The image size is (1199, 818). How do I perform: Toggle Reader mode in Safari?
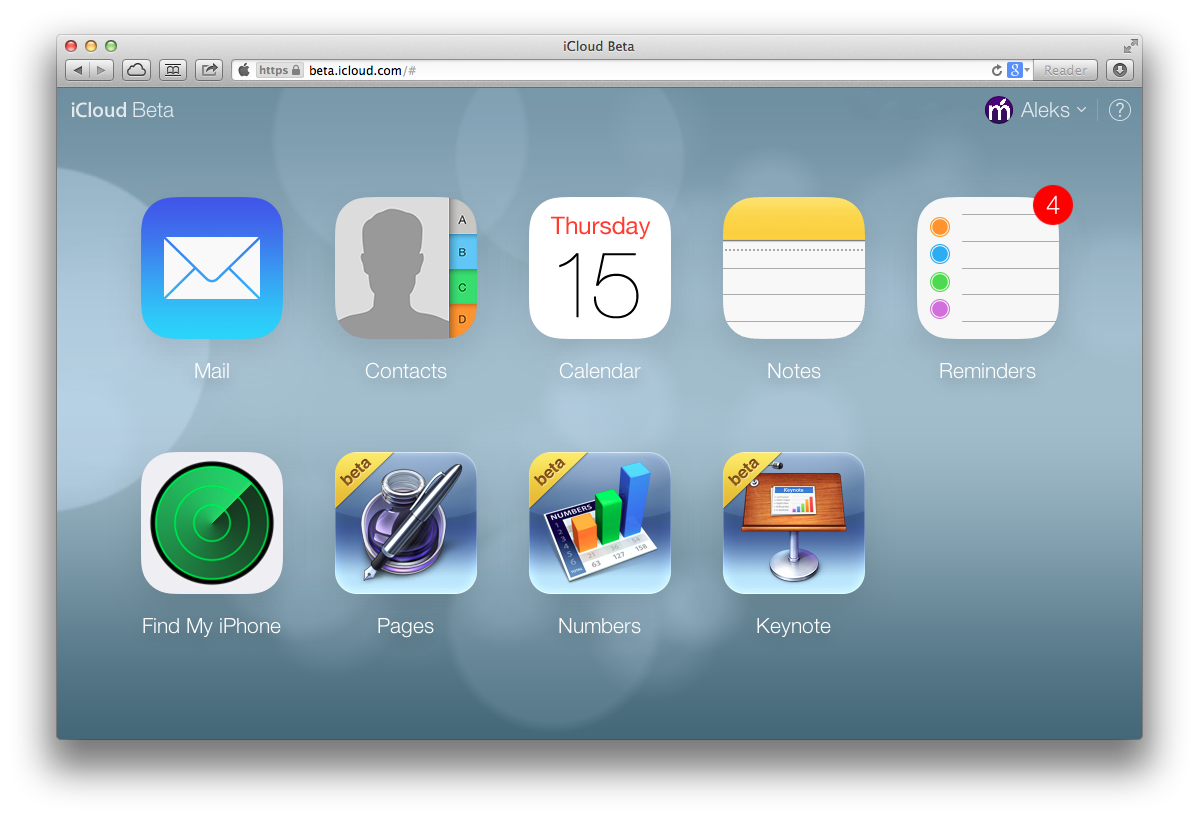(x=1064, y=70)
